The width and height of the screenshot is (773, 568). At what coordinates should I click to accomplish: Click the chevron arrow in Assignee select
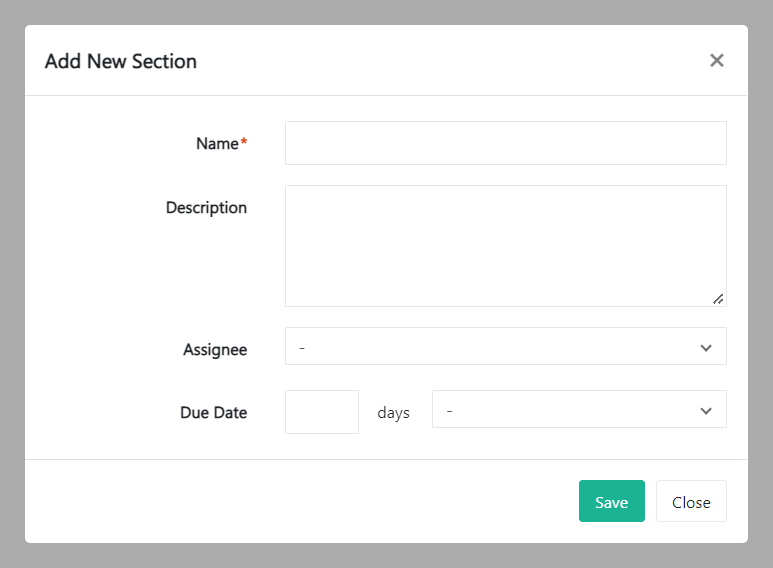tap(706, 348)
